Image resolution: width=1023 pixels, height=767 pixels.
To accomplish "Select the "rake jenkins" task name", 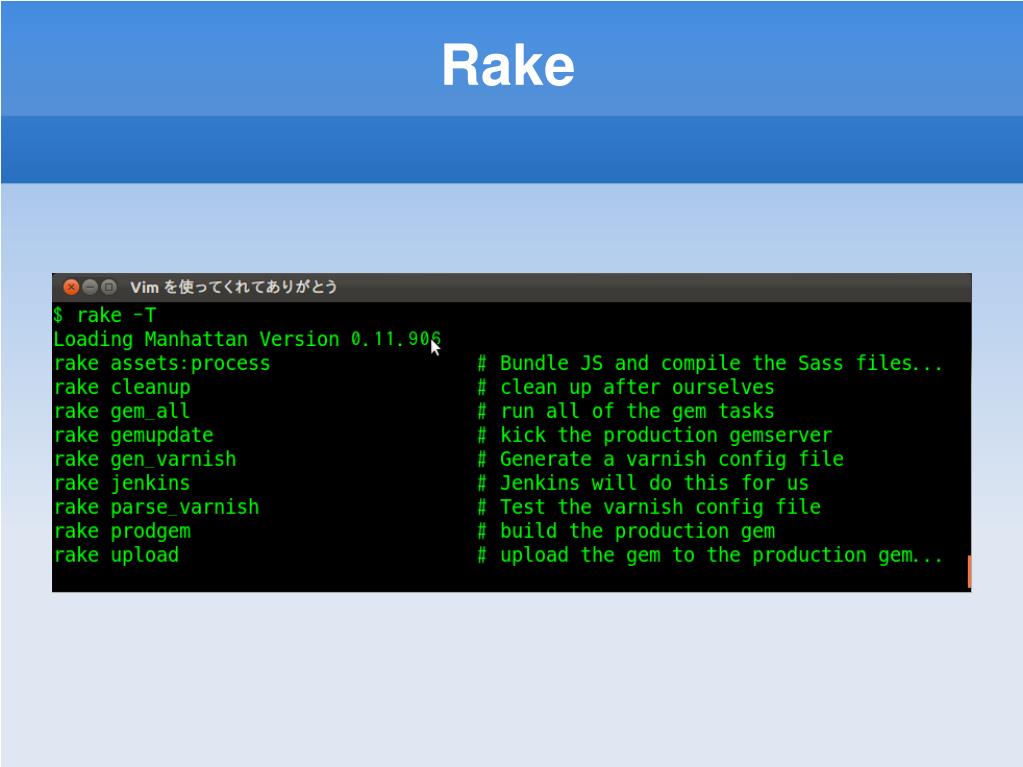I will (x=122, y=483).
